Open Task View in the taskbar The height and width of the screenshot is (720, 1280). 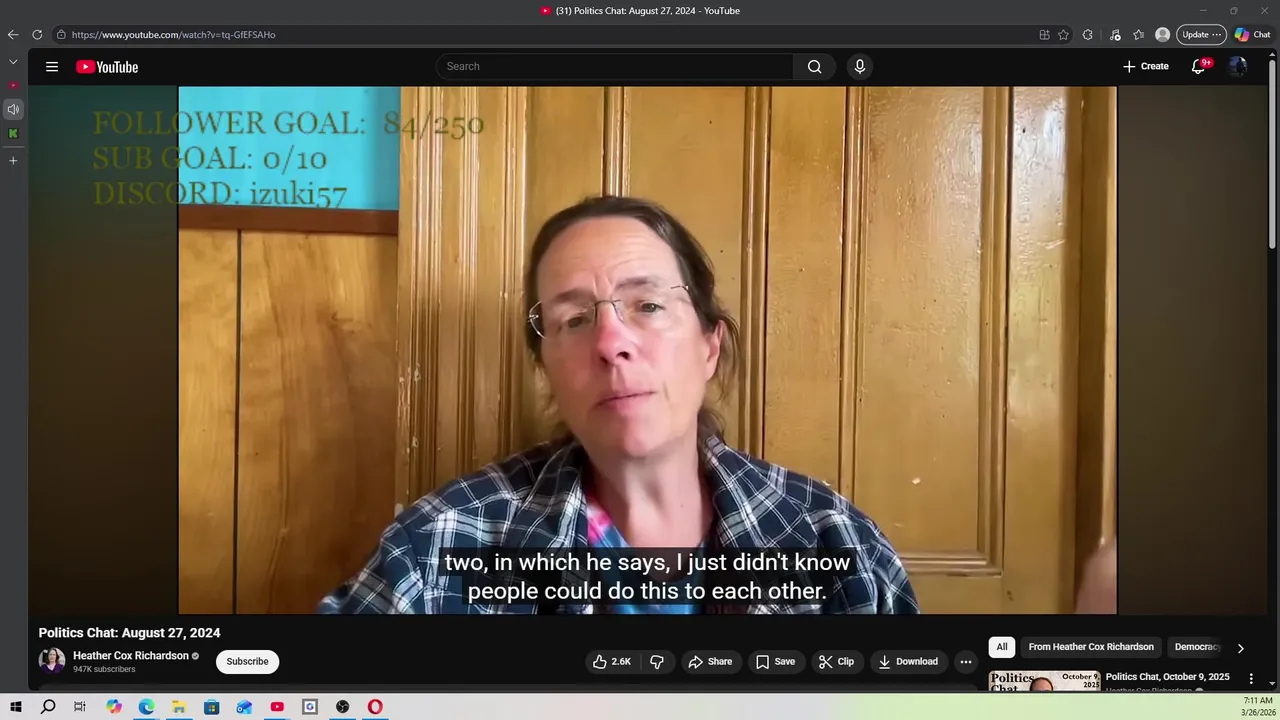[80, 707]
